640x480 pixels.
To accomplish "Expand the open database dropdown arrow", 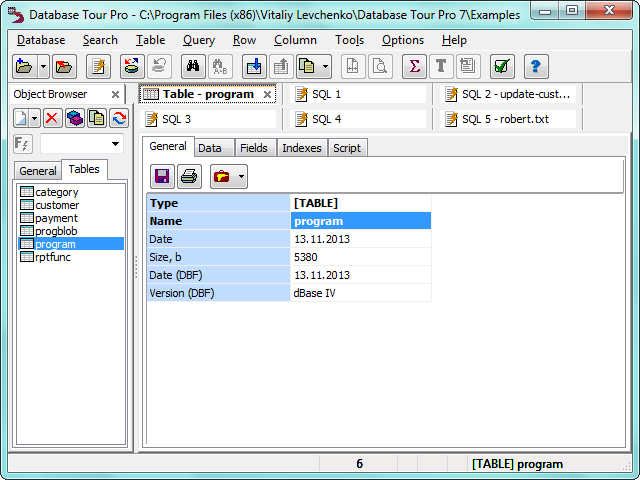I will (43, 66).
